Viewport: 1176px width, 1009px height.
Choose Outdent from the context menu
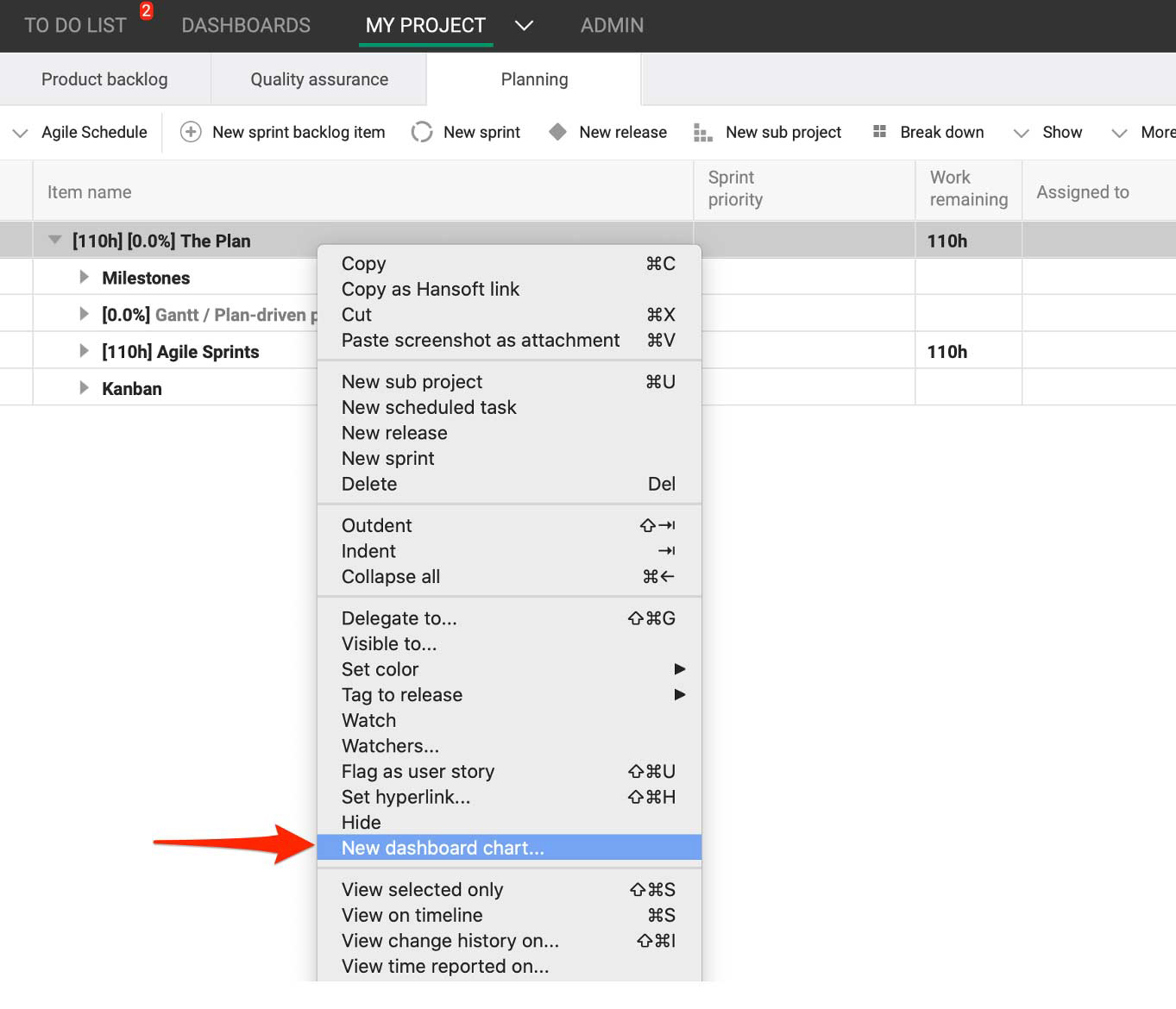(x=509, y=526)
